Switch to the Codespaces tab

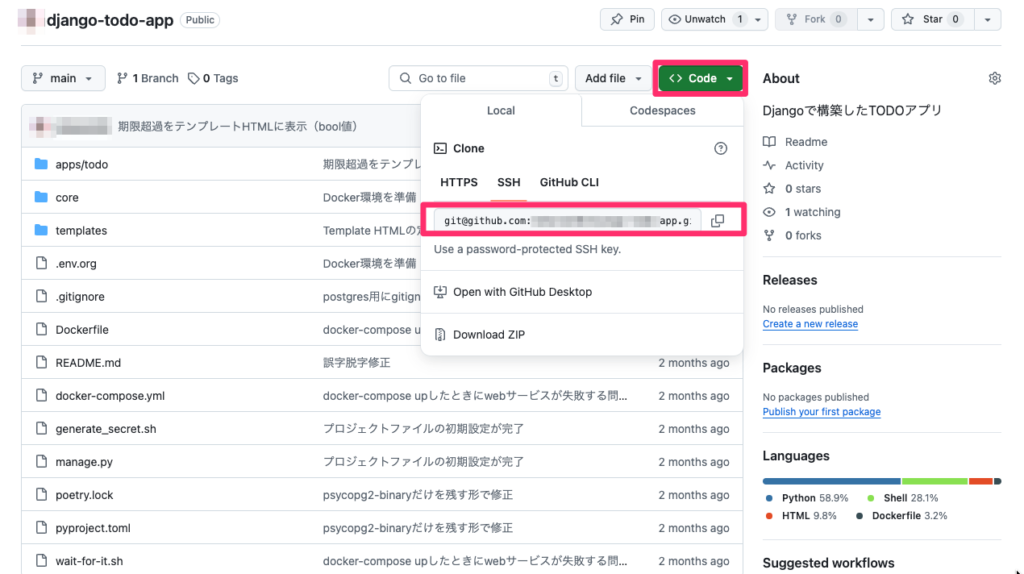[662, 111]
